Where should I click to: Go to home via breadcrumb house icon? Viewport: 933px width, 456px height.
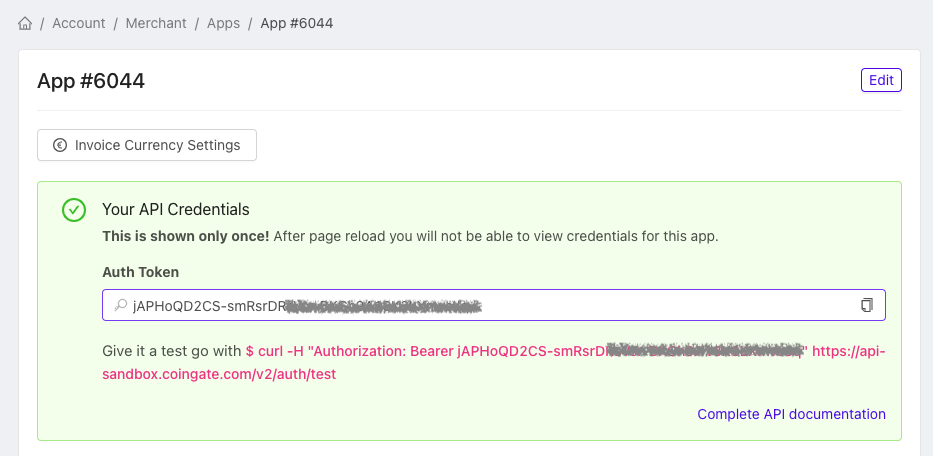[25, 23]
